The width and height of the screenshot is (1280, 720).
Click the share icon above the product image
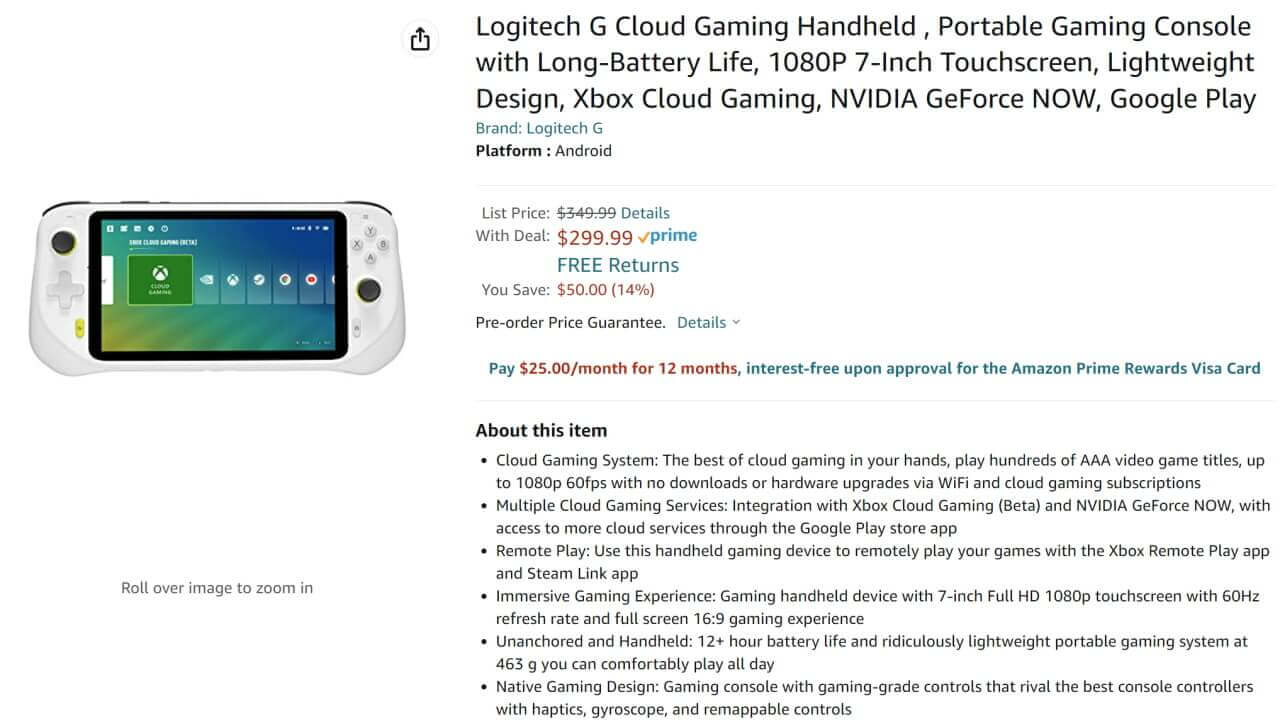click(420, 39)
